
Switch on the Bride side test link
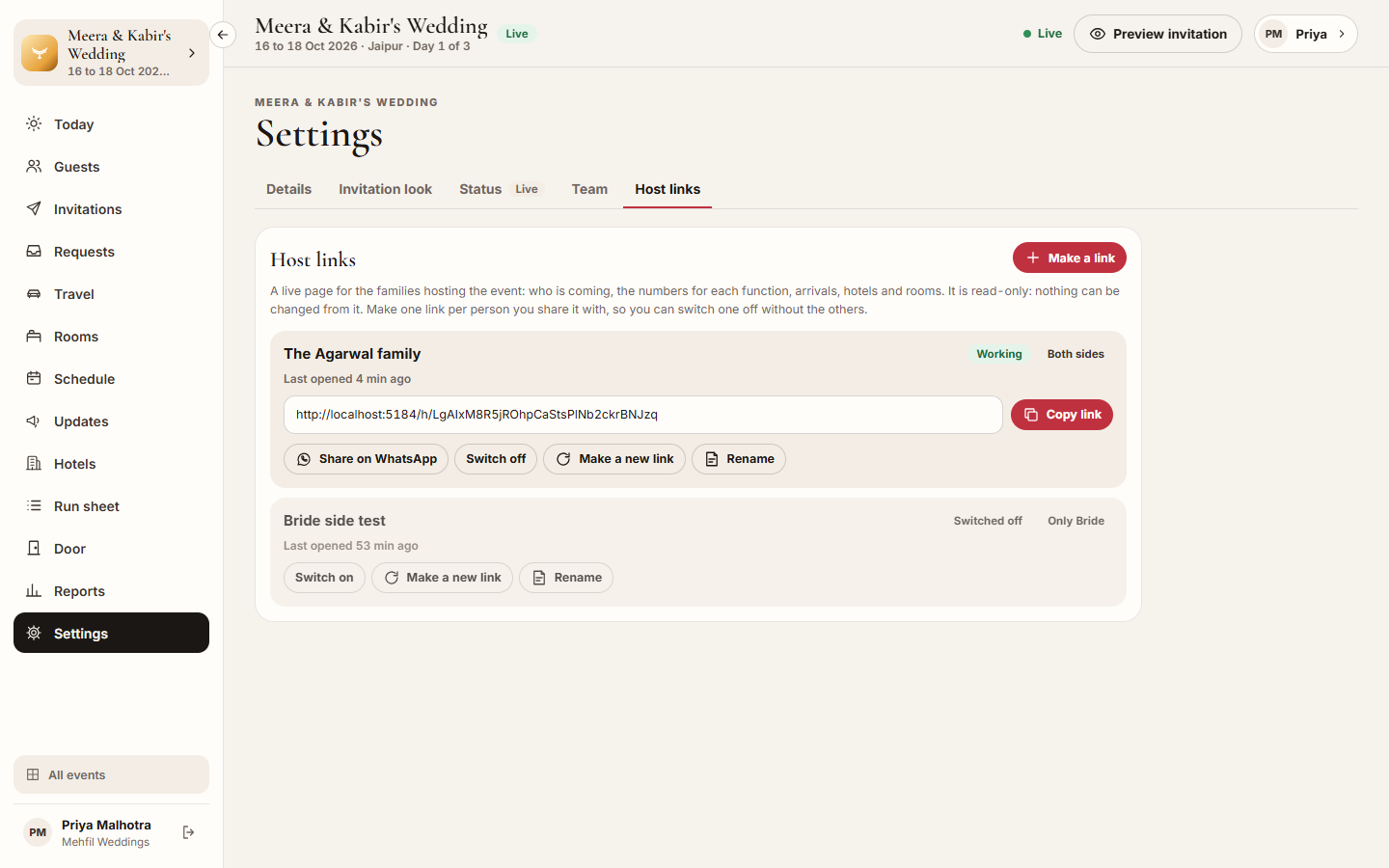pos(324,578)
